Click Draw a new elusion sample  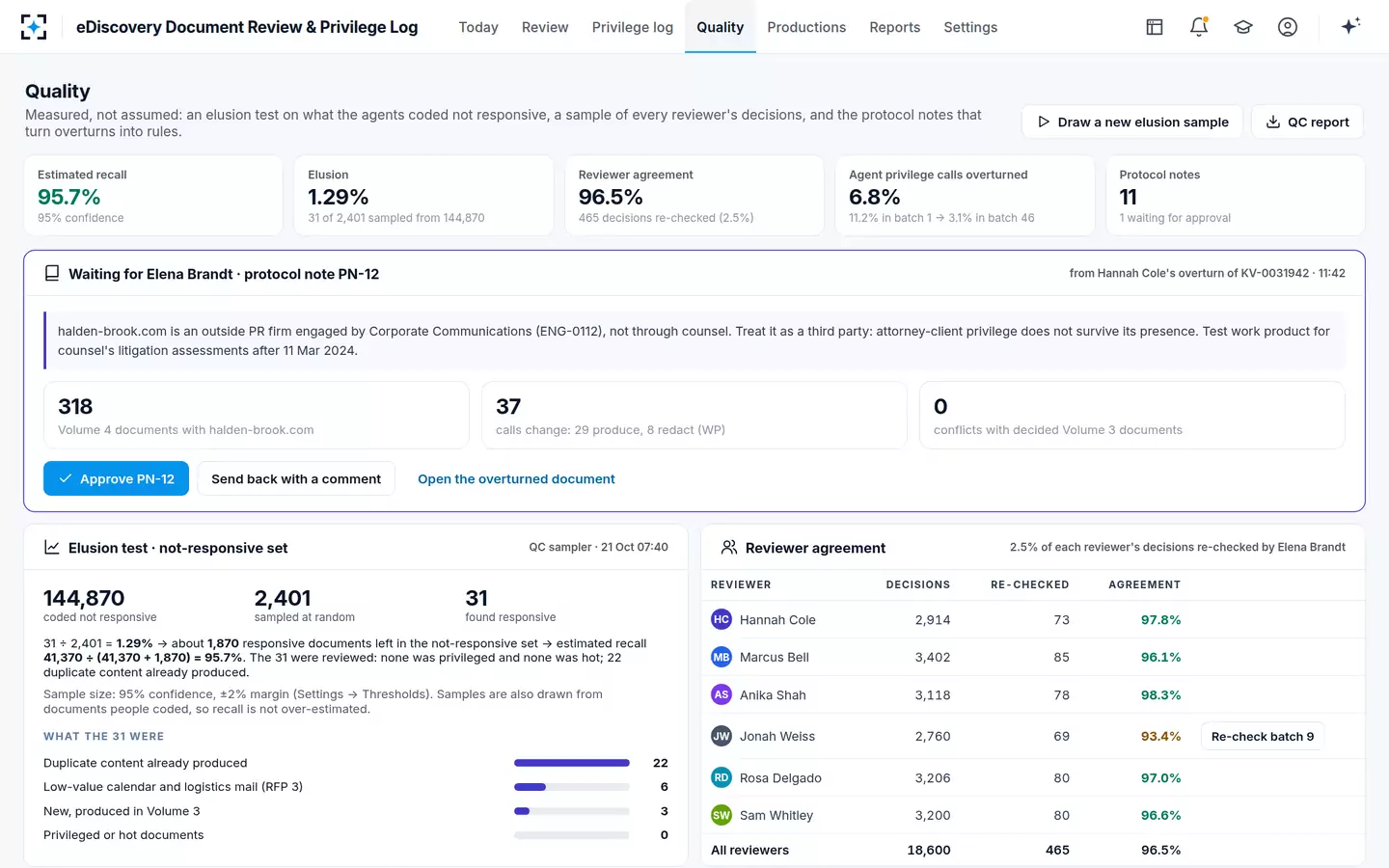pos(1132,122)
